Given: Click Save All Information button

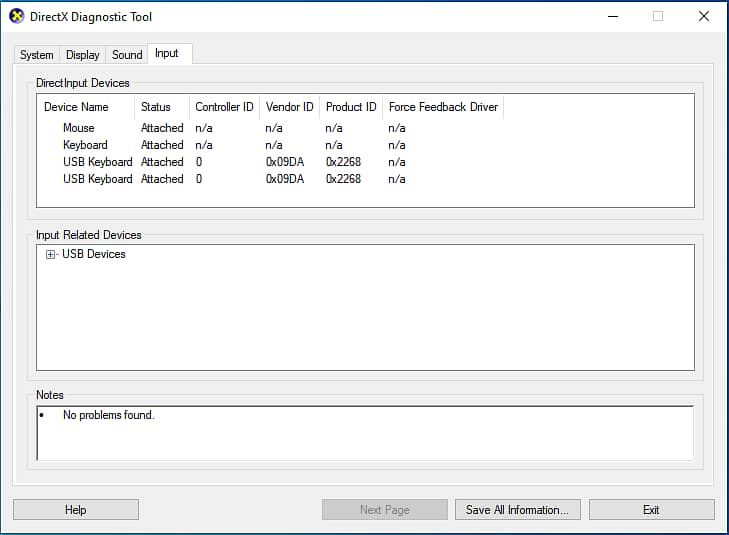Looking at the screenshot, I should coord(517,510).
